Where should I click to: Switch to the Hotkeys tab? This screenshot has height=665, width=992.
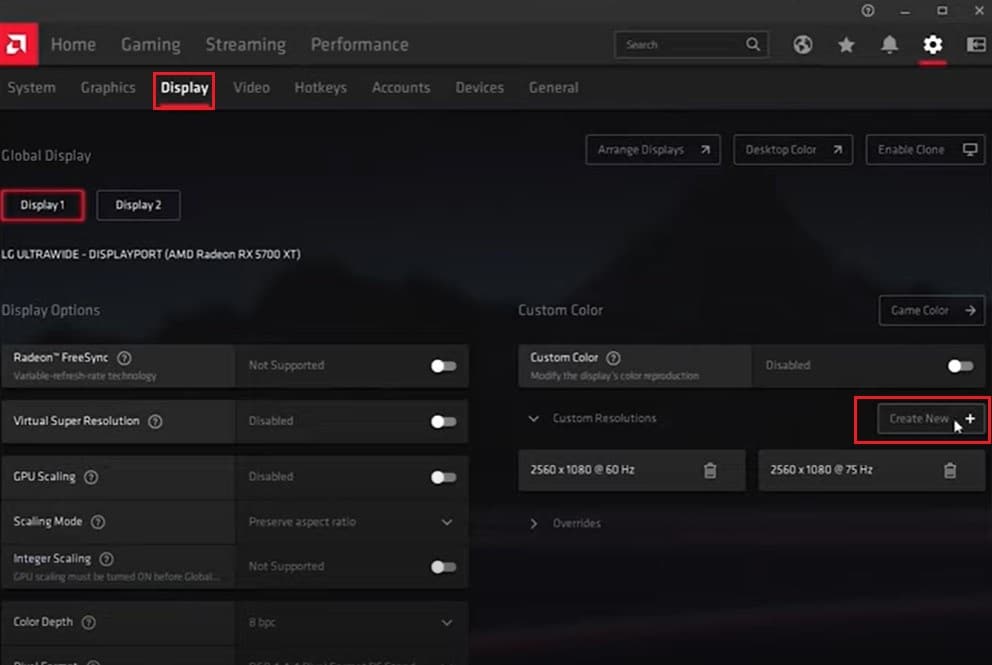pos(321,88)
